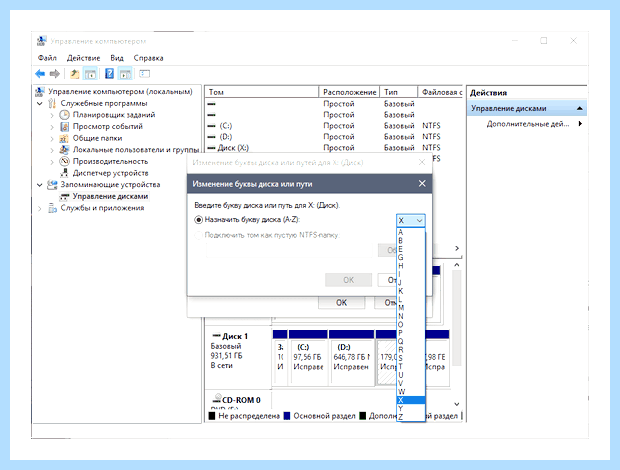Select the (C:) volume row in list
This screenshot has width=620, height=470.
(333, 126)
